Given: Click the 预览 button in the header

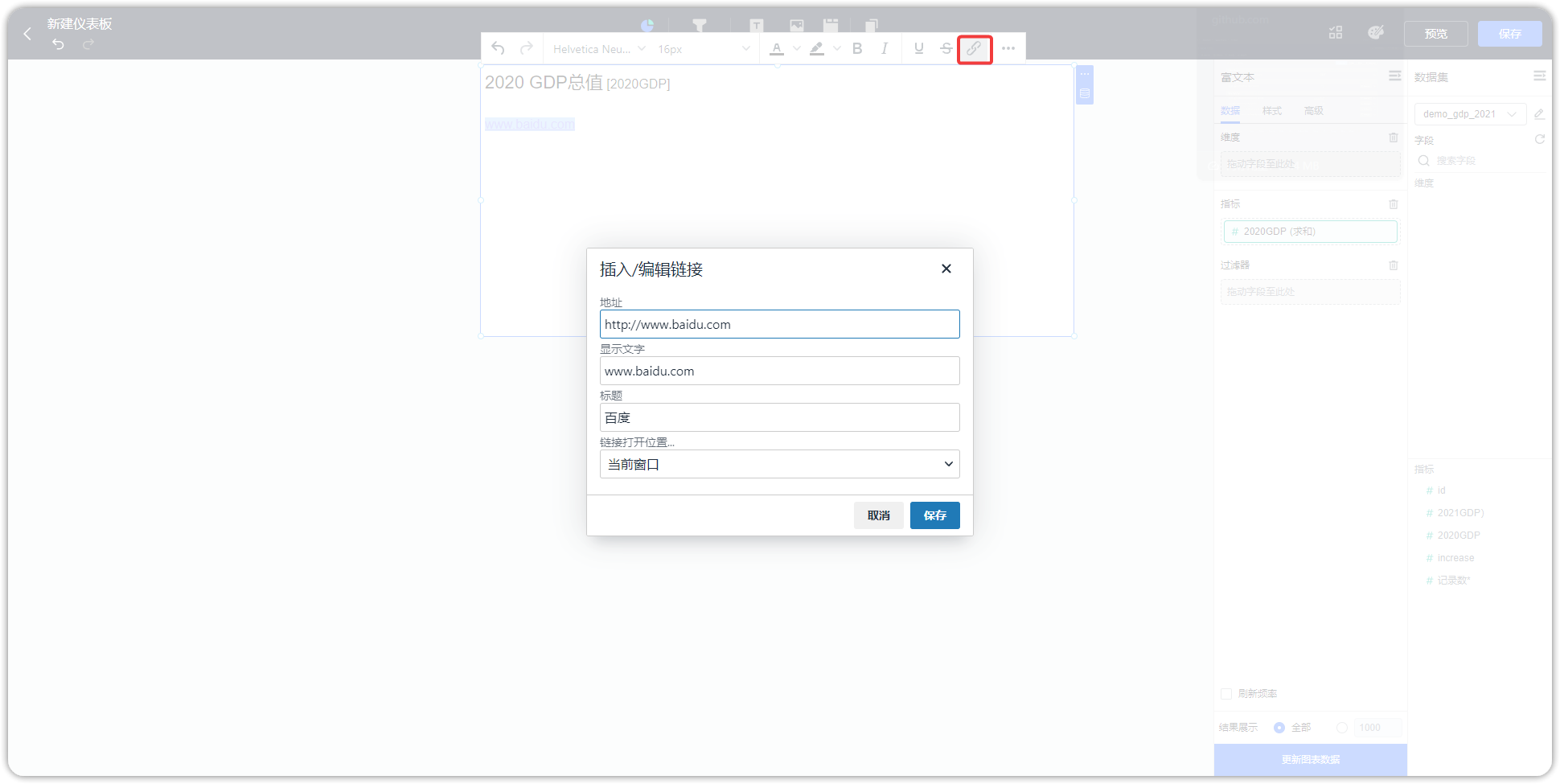Looking at the screenshot, I should 1436,34.
